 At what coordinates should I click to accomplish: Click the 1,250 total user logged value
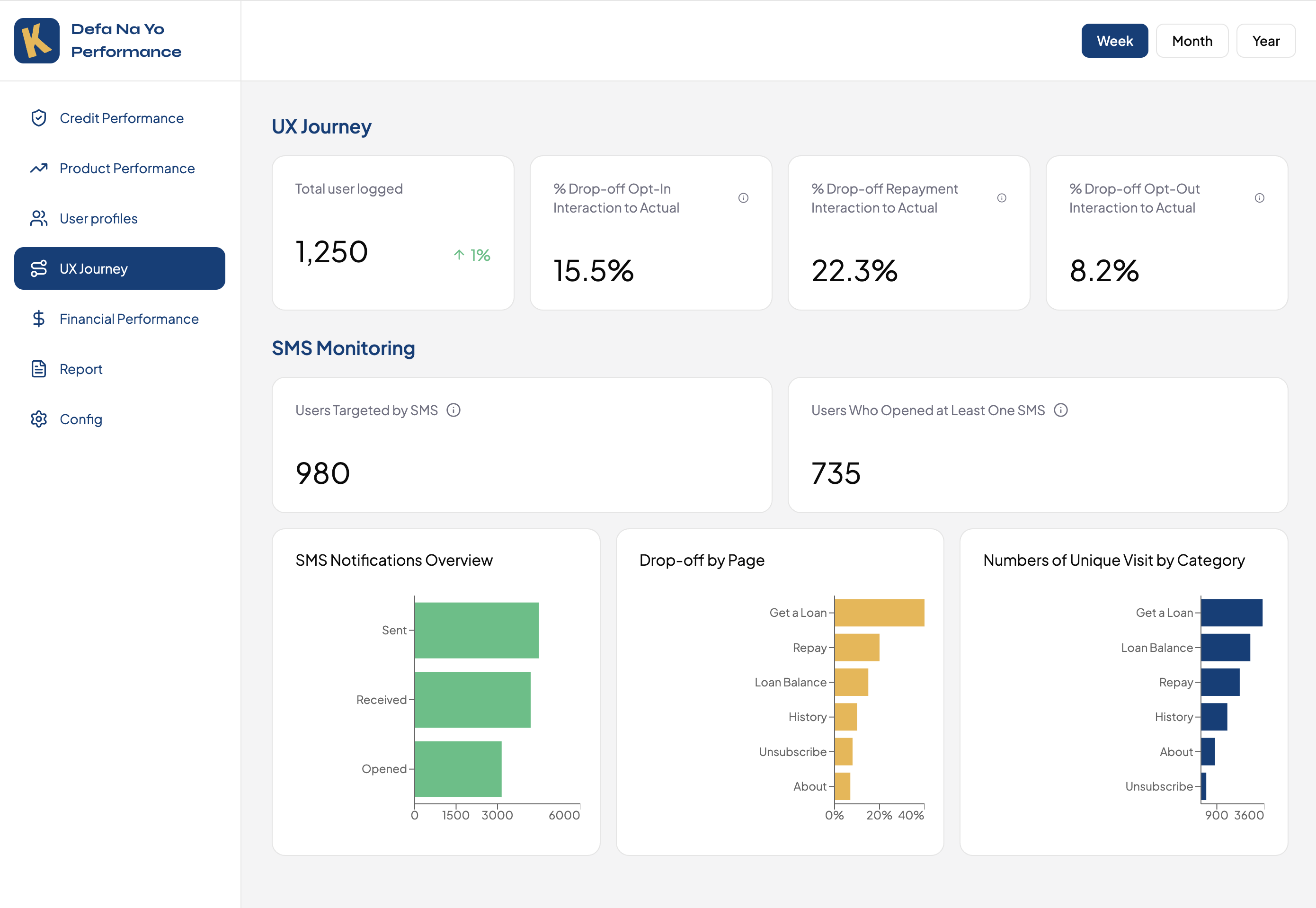[331, 252]
